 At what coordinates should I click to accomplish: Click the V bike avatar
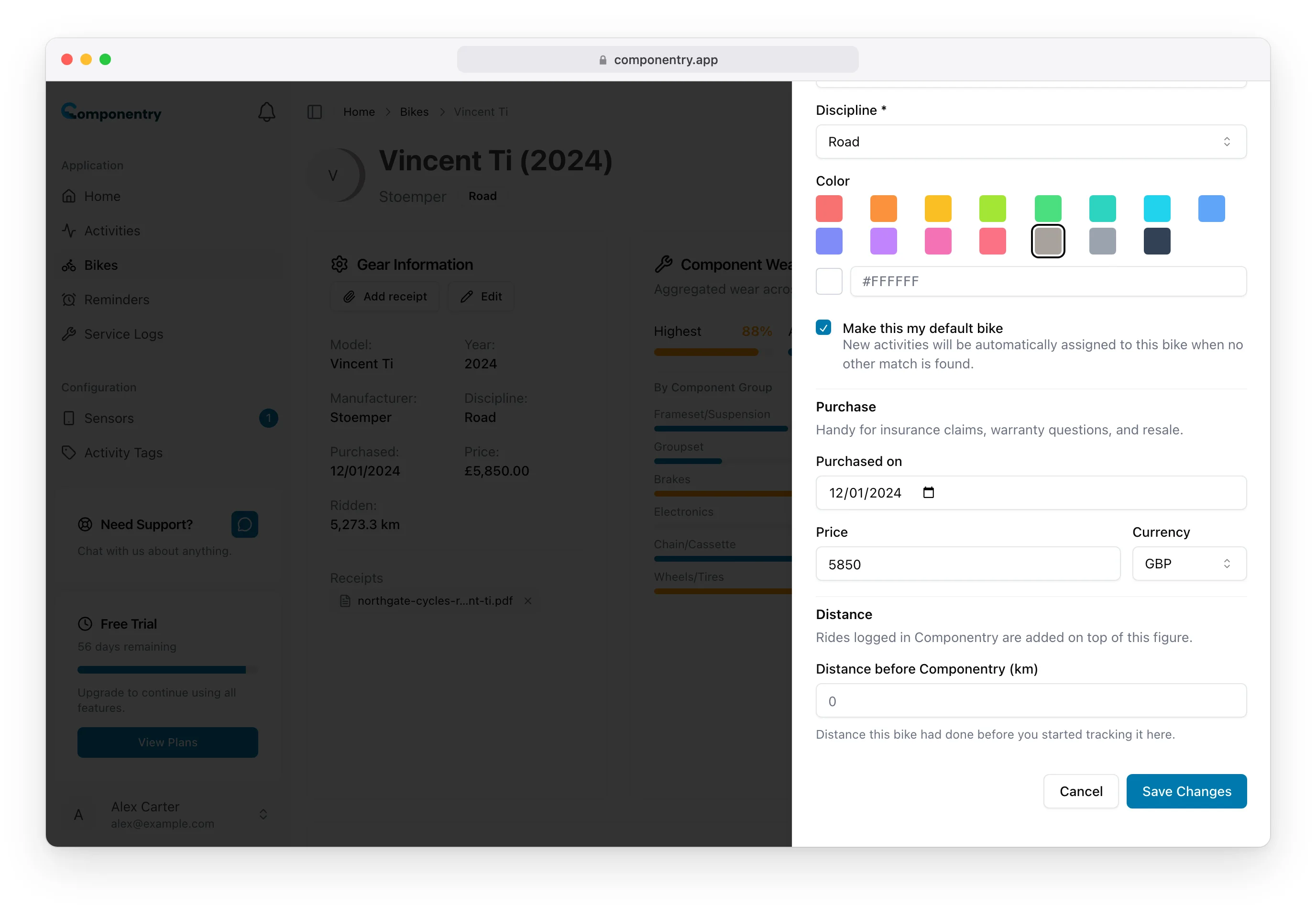[336, 175]
